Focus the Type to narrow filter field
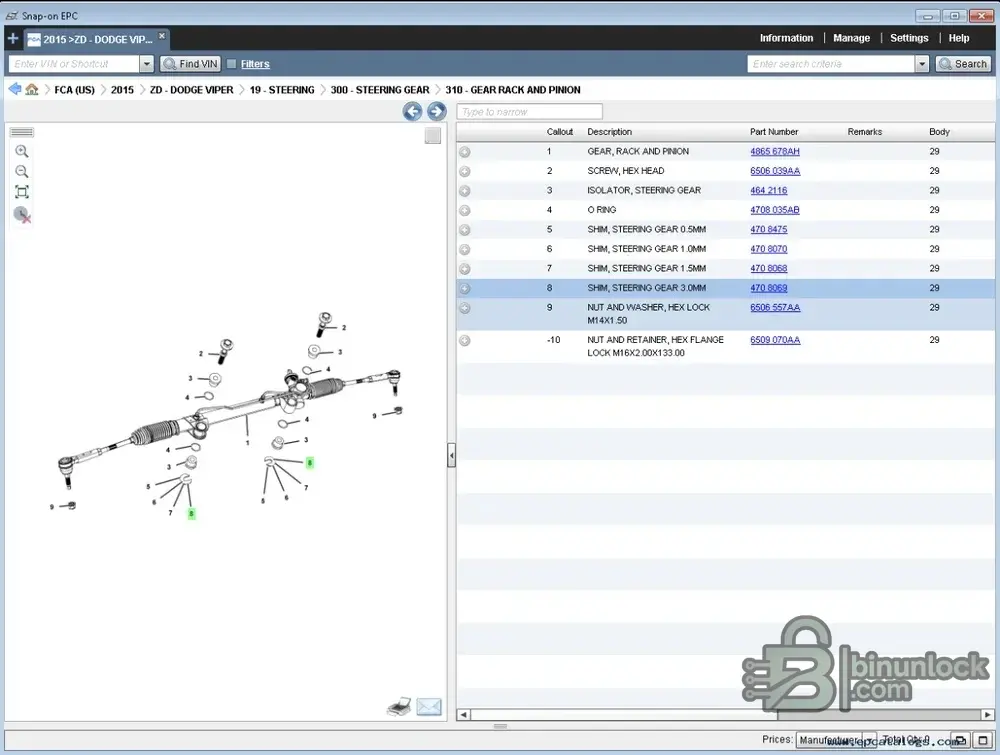This screenshot has width=1000, height=755. (x=529, y=112)
